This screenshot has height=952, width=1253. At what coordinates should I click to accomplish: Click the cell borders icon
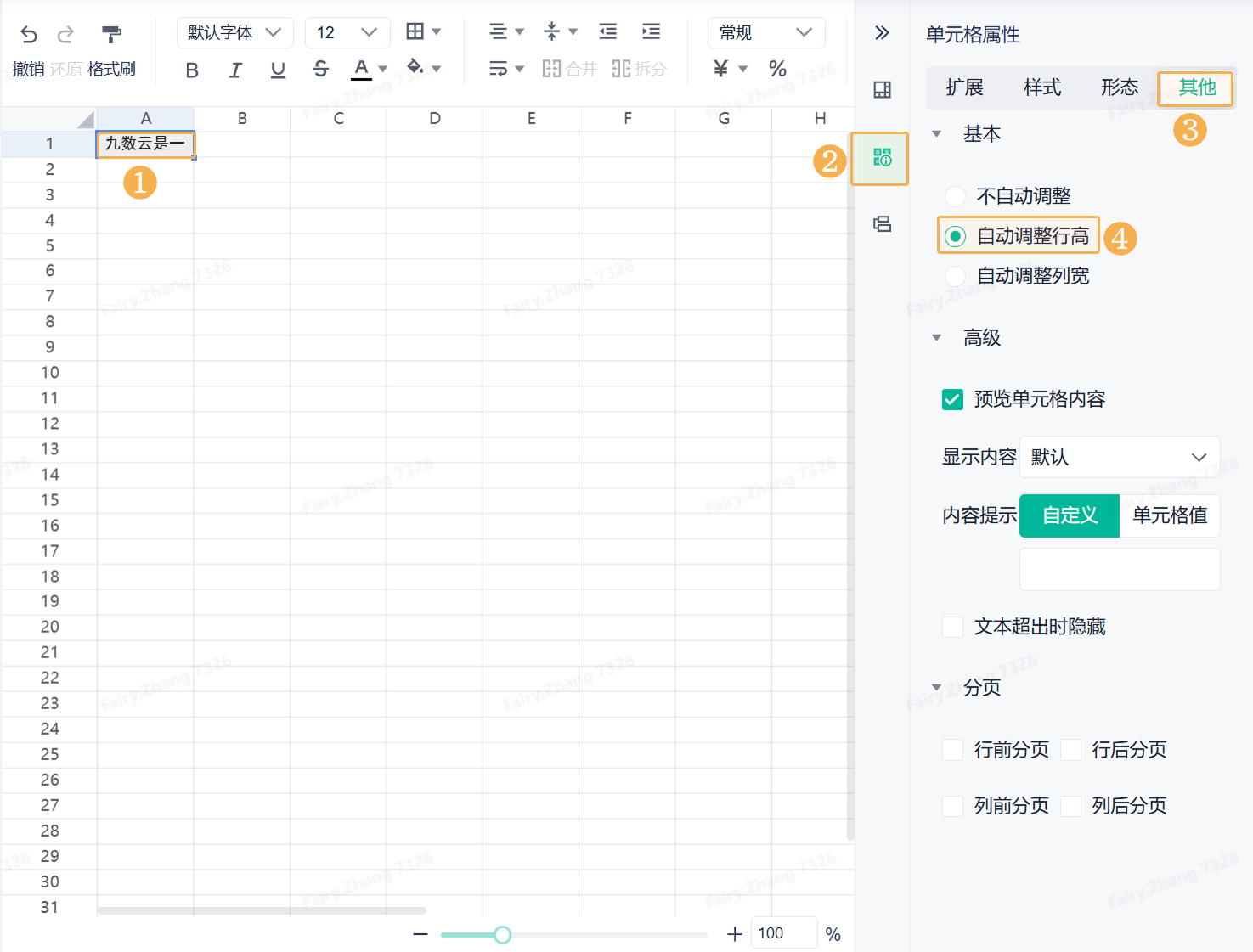point(415,31)
